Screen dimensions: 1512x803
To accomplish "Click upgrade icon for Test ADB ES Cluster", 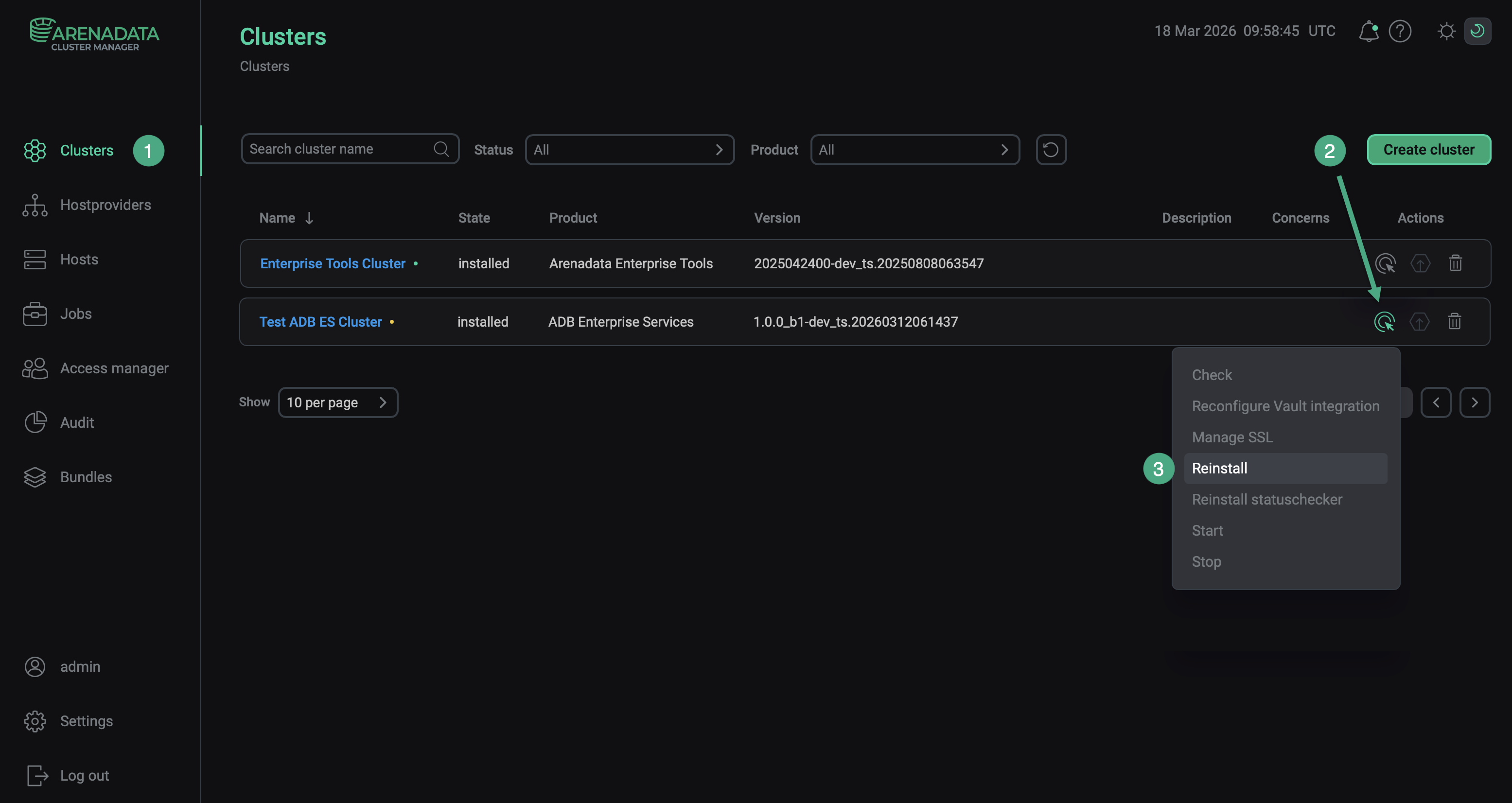I will 1419,322.
